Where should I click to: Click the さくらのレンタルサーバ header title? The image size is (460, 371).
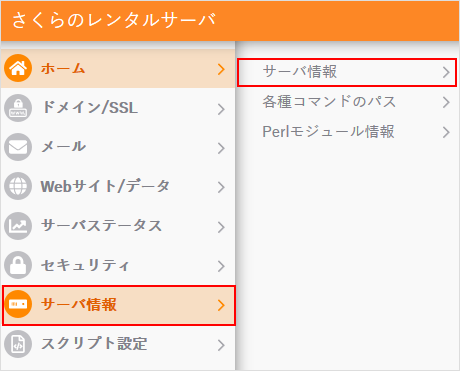click(x=114, y=20)
